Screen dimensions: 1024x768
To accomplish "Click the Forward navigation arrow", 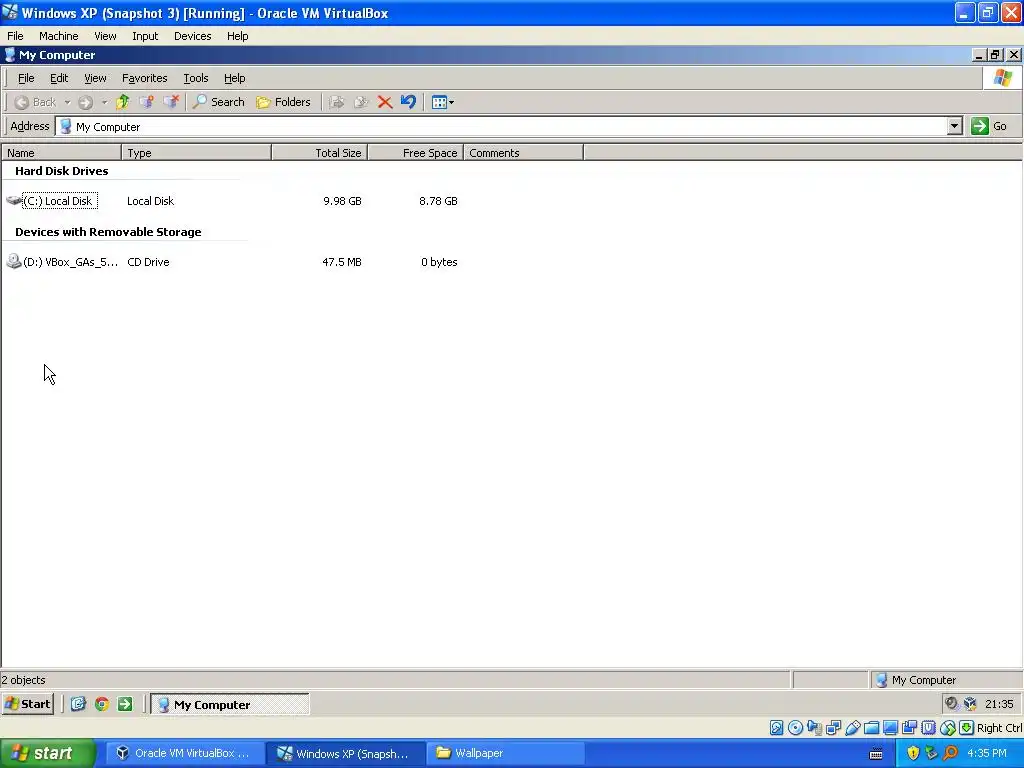I will click(86, 102).
